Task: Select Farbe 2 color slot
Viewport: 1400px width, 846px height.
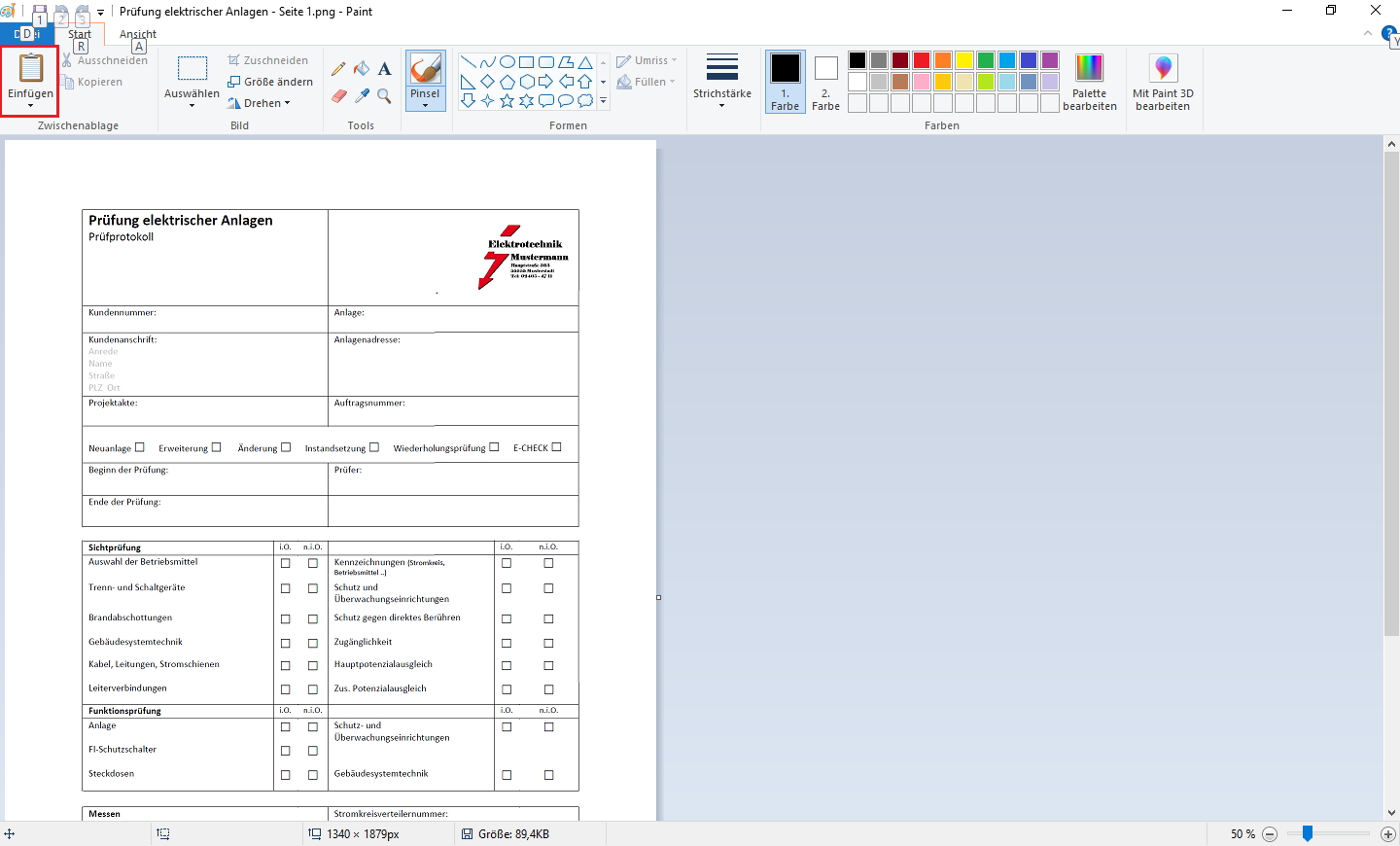Action: click(x=825, y=82)
